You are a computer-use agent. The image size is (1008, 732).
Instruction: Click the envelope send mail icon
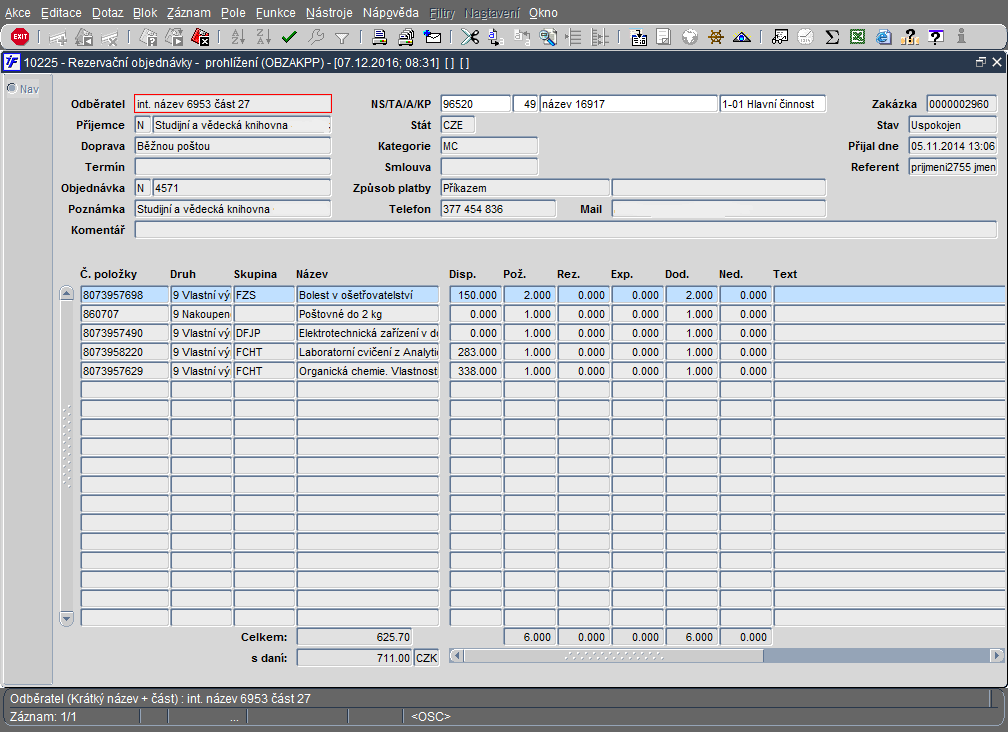coord(432,37)
